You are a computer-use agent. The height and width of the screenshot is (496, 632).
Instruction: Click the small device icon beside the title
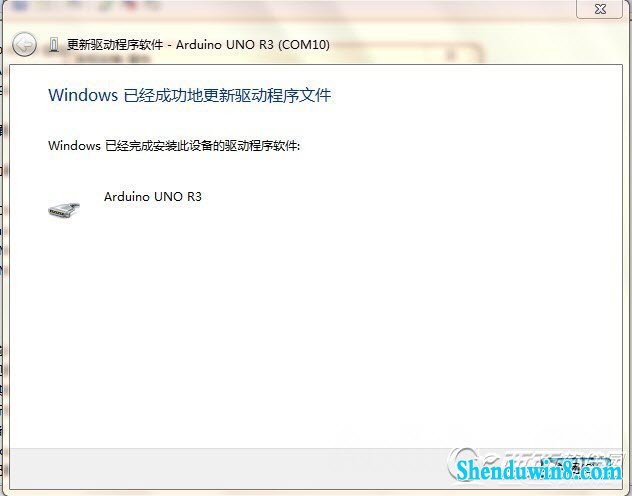click(x=53, y=45)
